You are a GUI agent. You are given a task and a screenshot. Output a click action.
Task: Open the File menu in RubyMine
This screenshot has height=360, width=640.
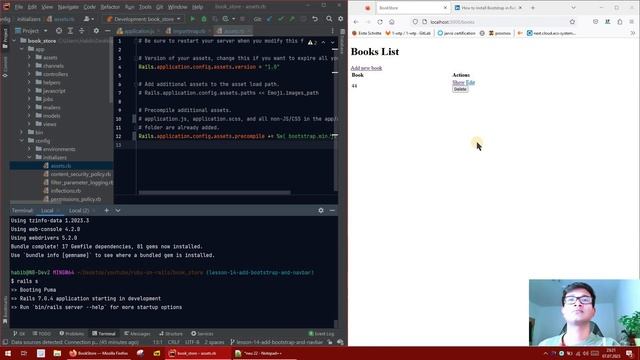pos(19,7)
